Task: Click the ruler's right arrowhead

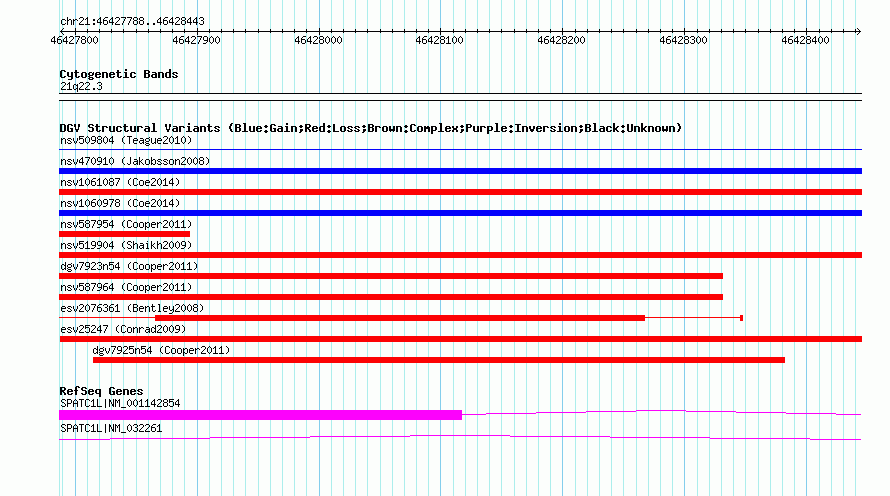Action: pos(858,31)
